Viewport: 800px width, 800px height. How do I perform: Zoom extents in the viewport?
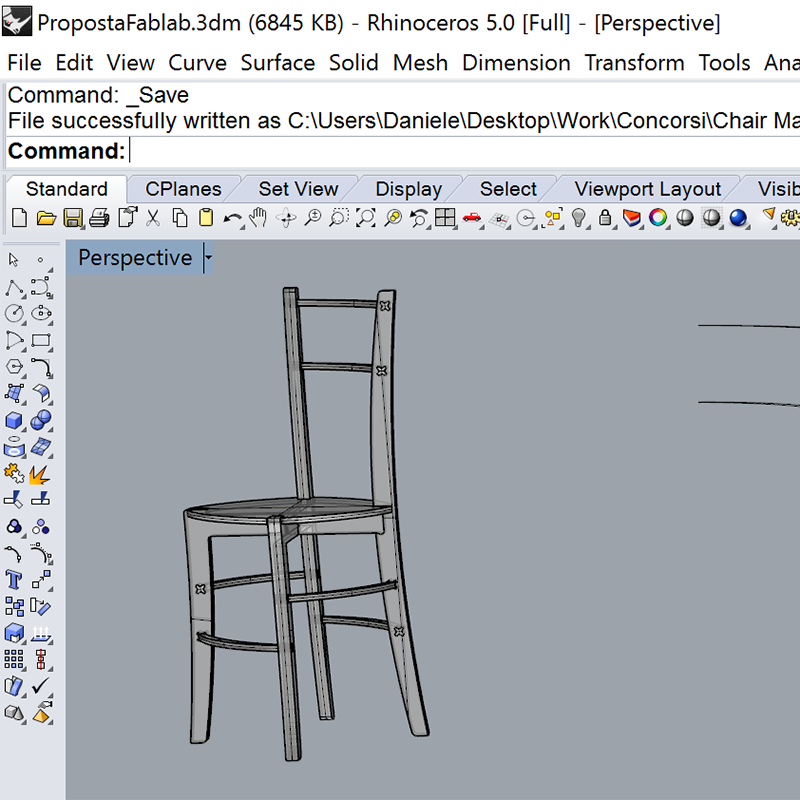click(366, 218)
